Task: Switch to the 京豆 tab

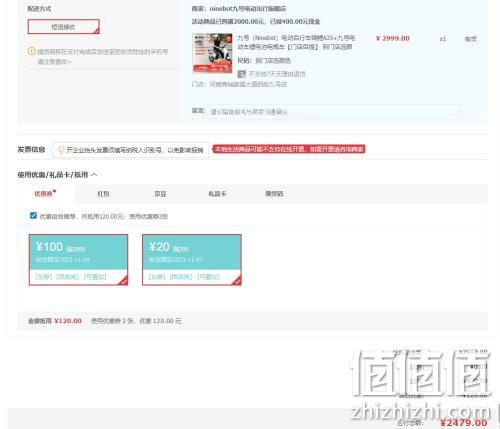Action: pos(160,194)
